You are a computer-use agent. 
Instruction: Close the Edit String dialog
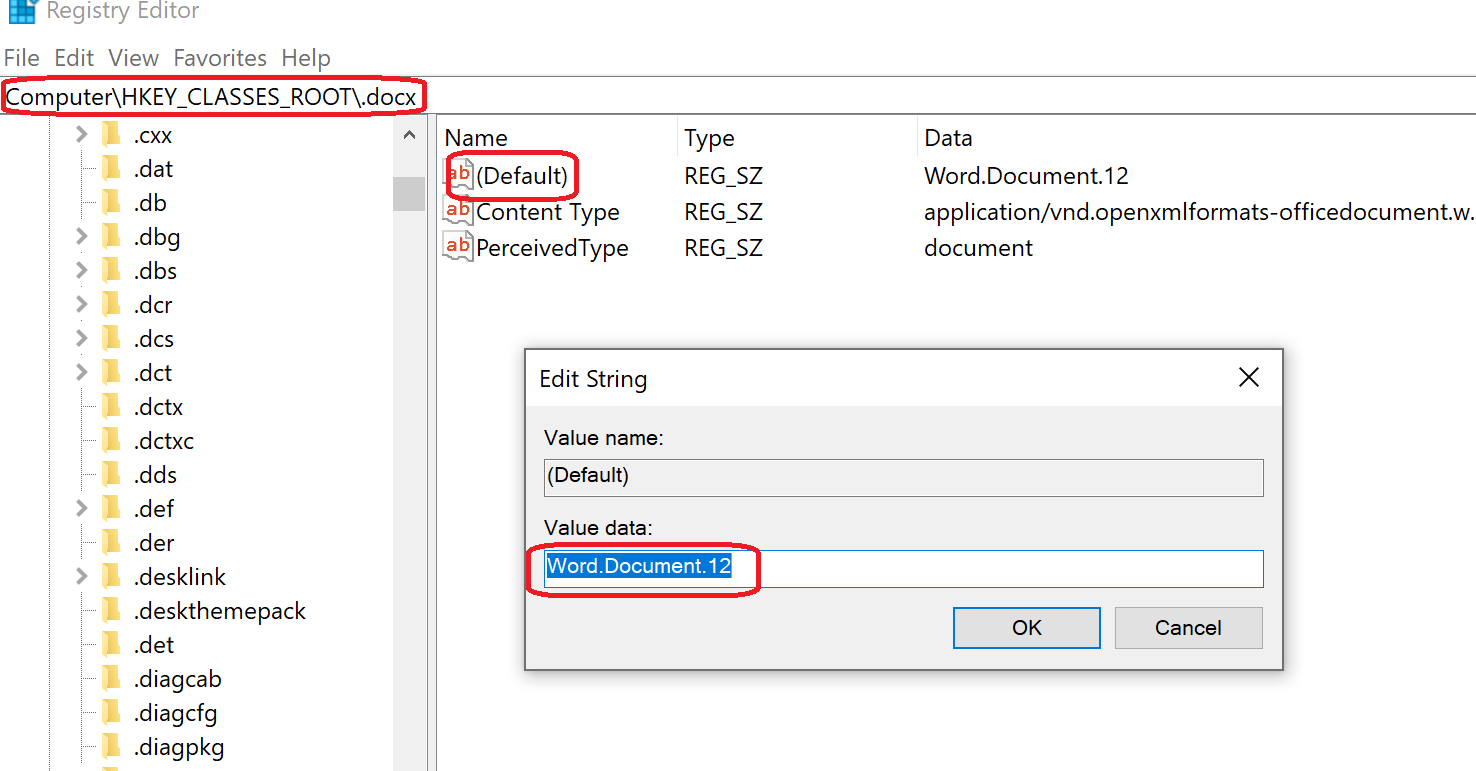(1248, 378)
